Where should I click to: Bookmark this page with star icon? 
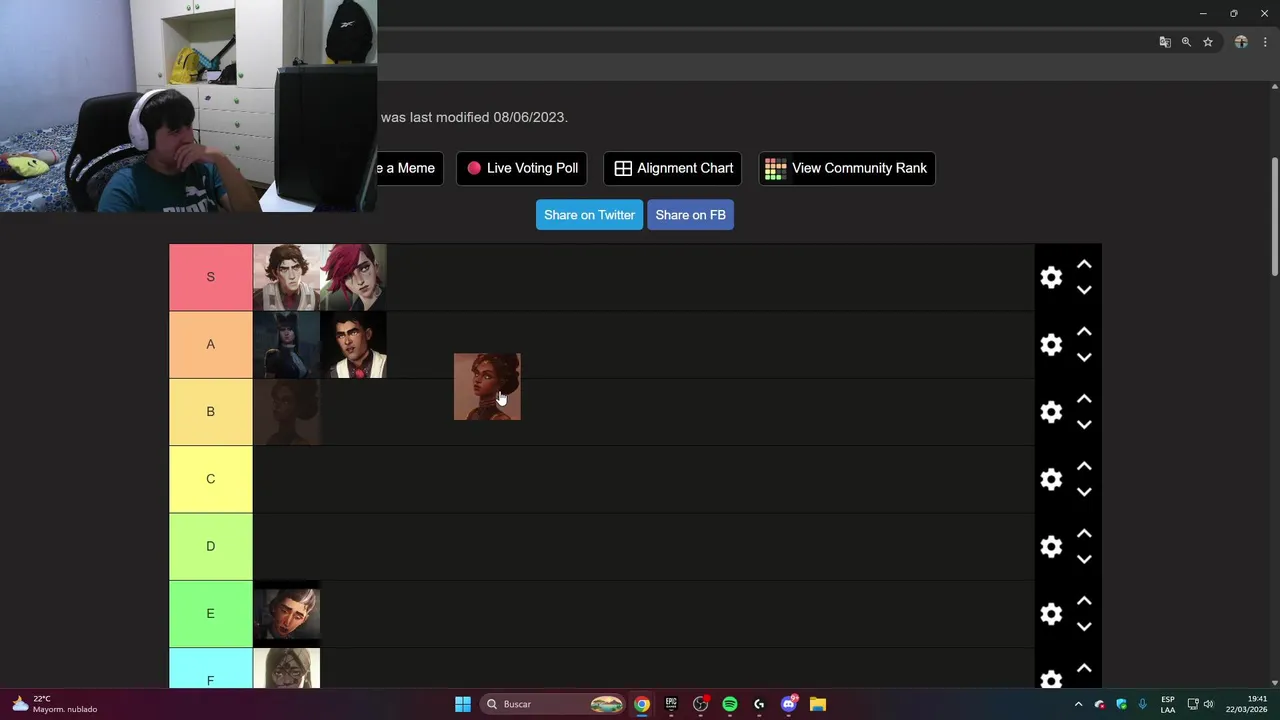(1208, 42)
